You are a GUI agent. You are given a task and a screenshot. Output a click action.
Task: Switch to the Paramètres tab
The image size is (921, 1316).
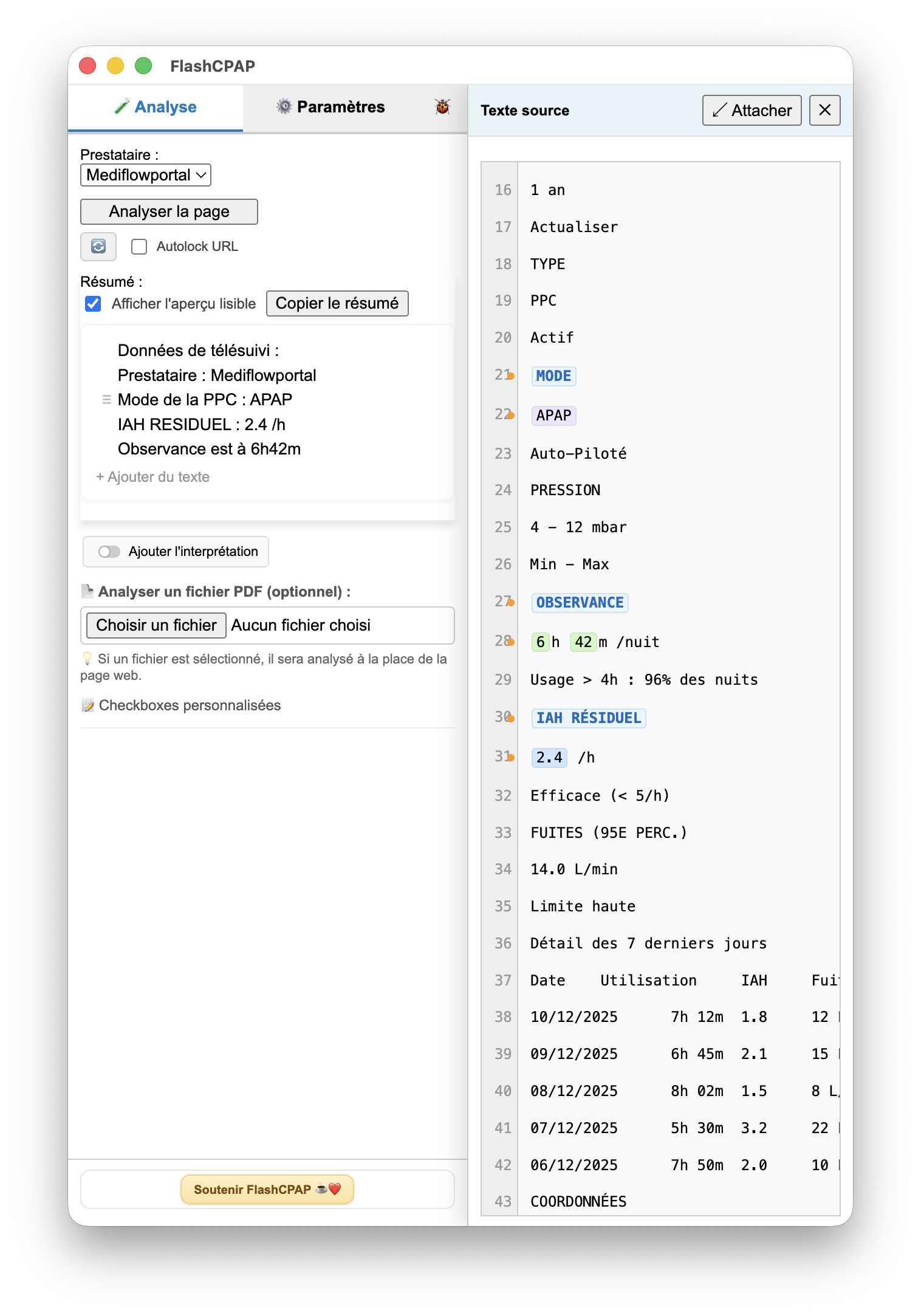tap(331, 108)
